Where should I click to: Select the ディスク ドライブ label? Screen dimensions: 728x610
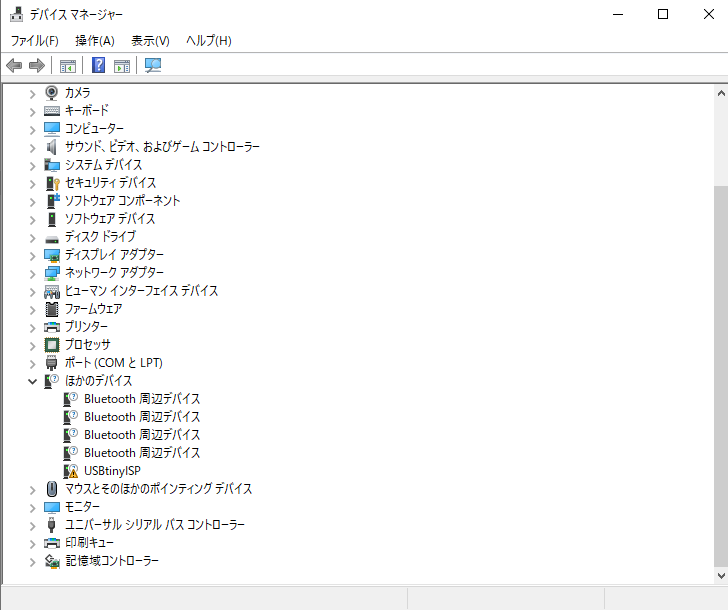[x=100, y=237]
